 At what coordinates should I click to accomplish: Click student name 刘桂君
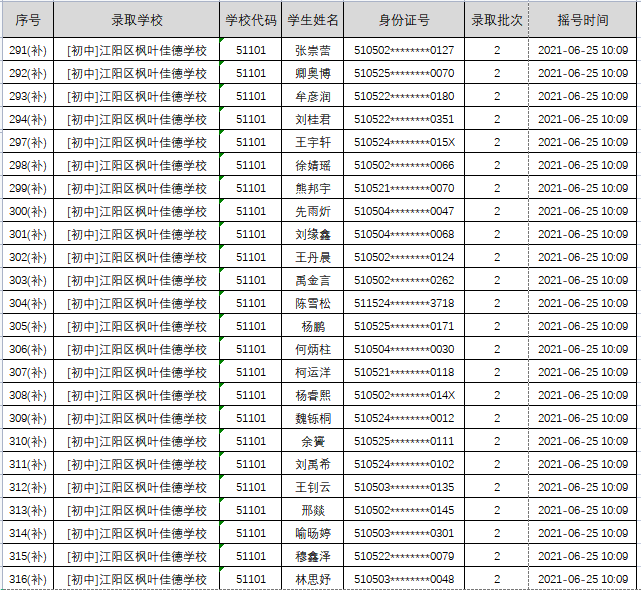313,119
